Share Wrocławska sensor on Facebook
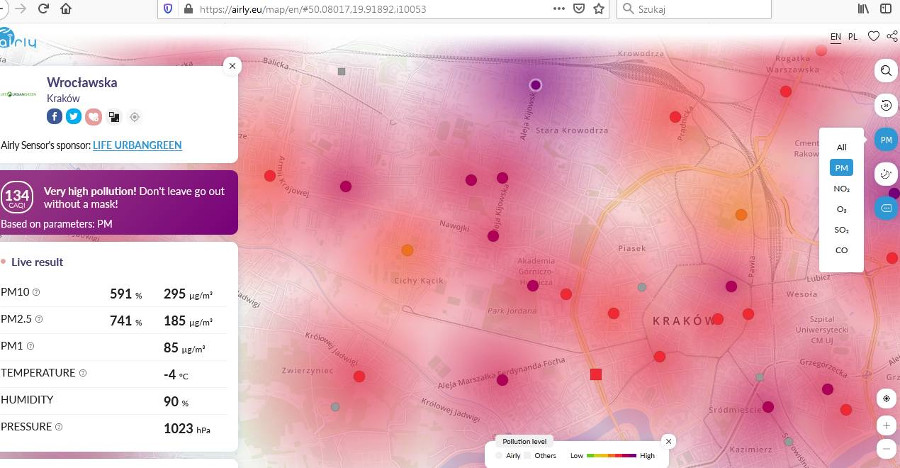Viewport: 900px width, 468px height. tap(54, 117)
